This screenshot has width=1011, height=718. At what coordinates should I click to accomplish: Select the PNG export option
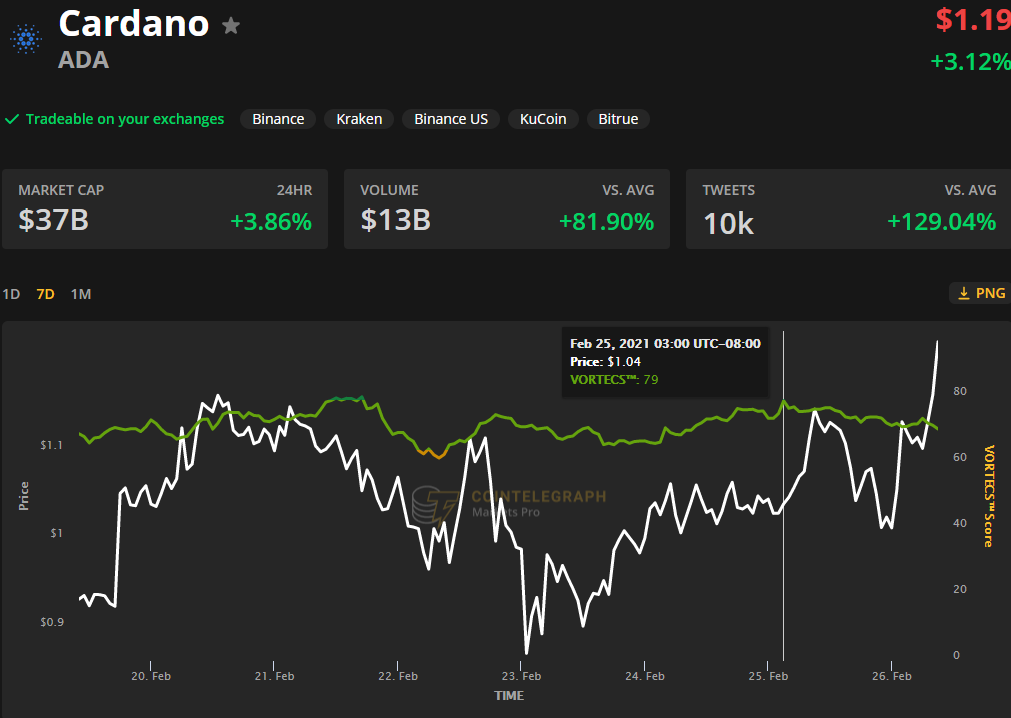[x=978, y=293]
